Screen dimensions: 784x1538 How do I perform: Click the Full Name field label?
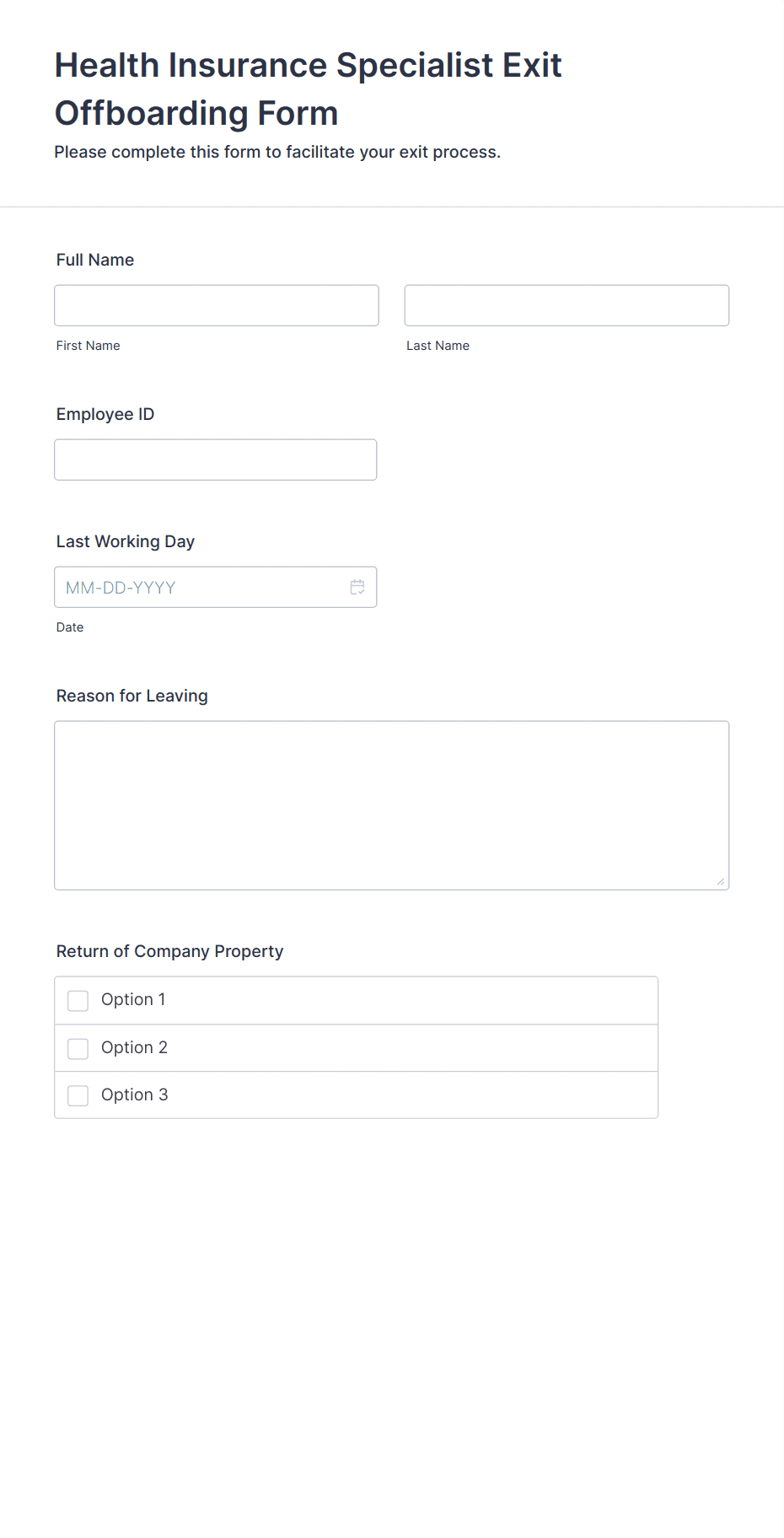tap(95, 260)
